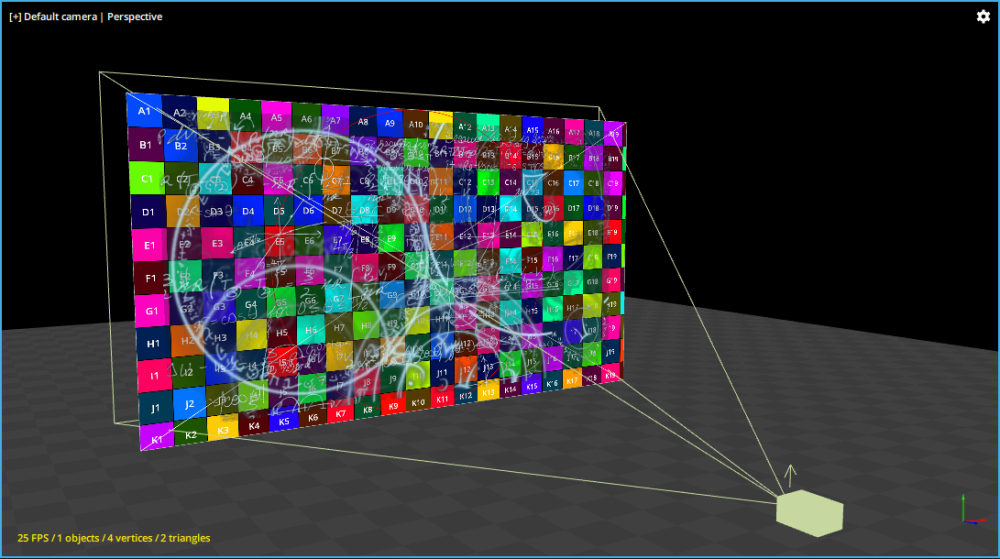Click the K4 grid cell
Image resolution: width=1000 pixels, height=559 pixels.
[x=254, y=425]
